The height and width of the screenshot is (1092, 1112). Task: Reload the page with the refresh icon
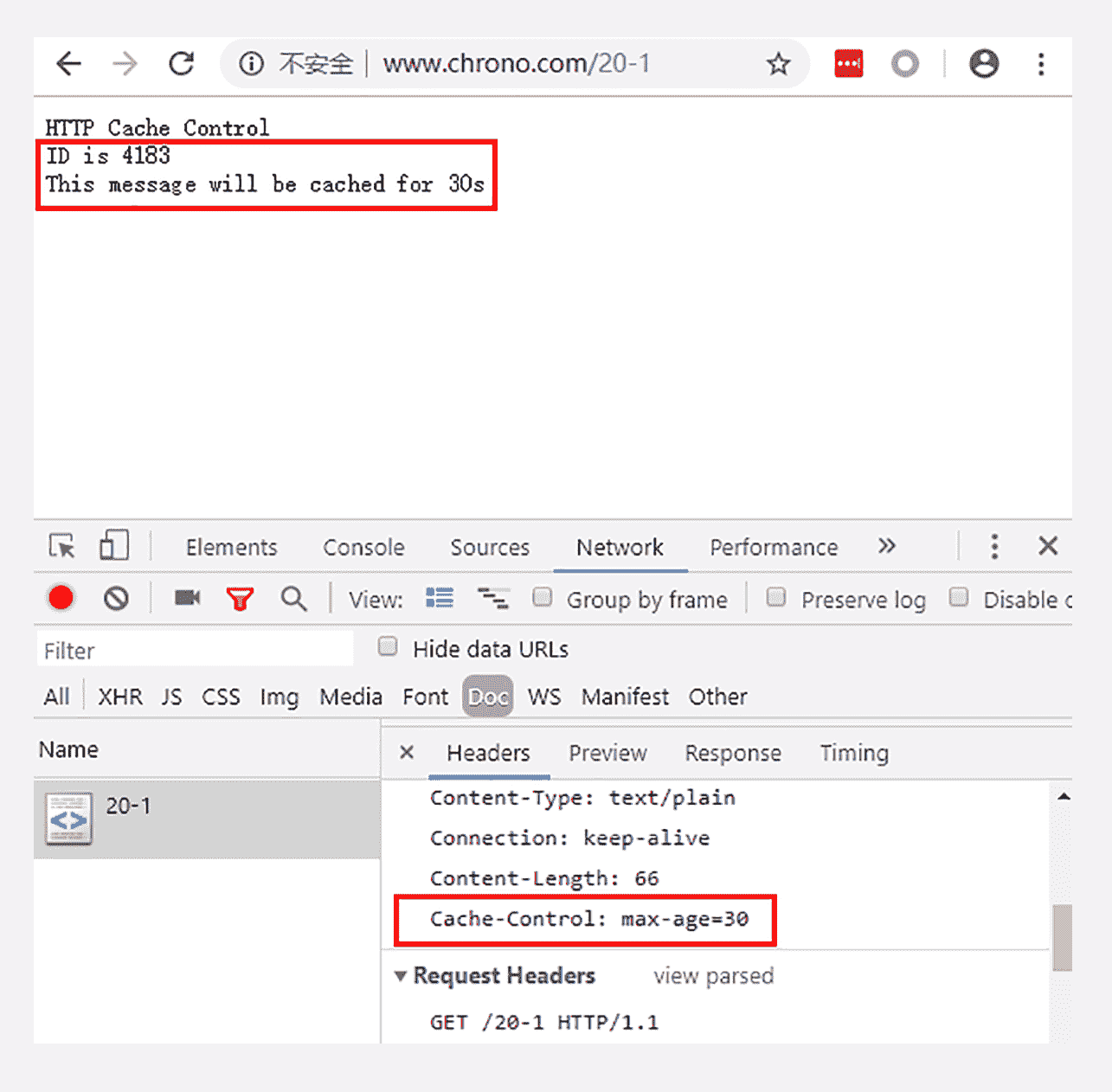[x=182, y=63]
